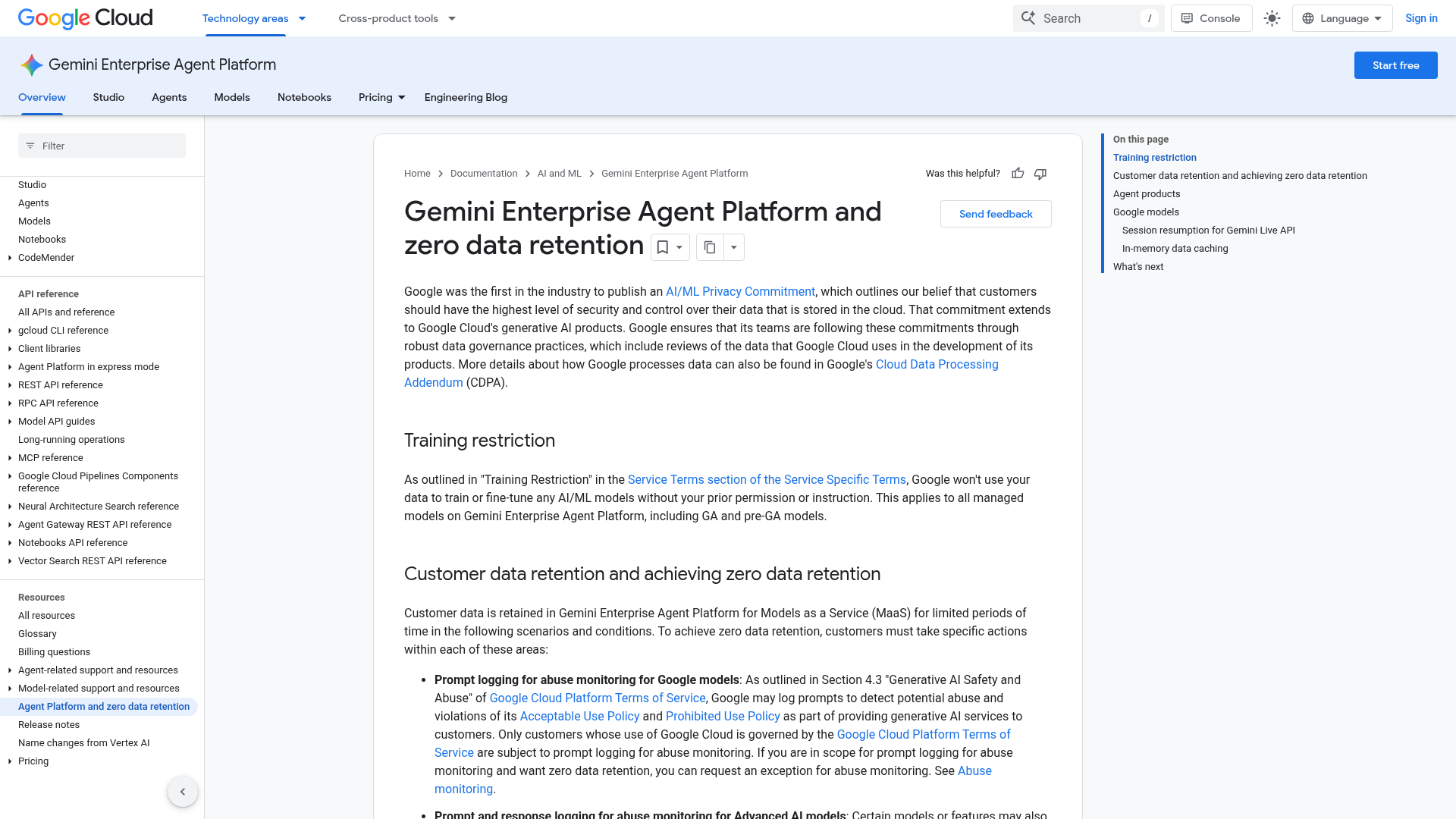Switch to the Models tab

click(232, 97)
